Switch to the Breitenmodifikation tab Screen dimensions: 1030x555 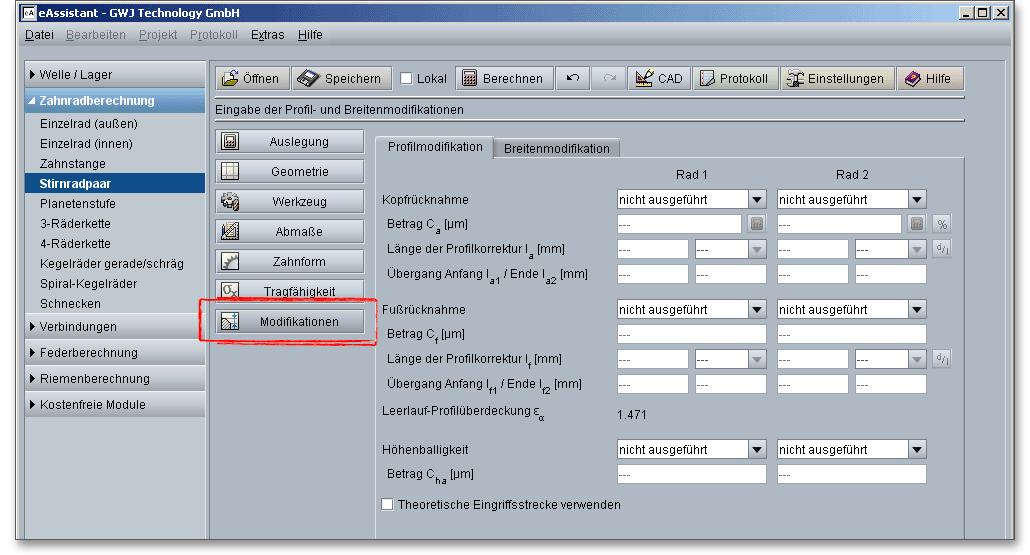556,148
